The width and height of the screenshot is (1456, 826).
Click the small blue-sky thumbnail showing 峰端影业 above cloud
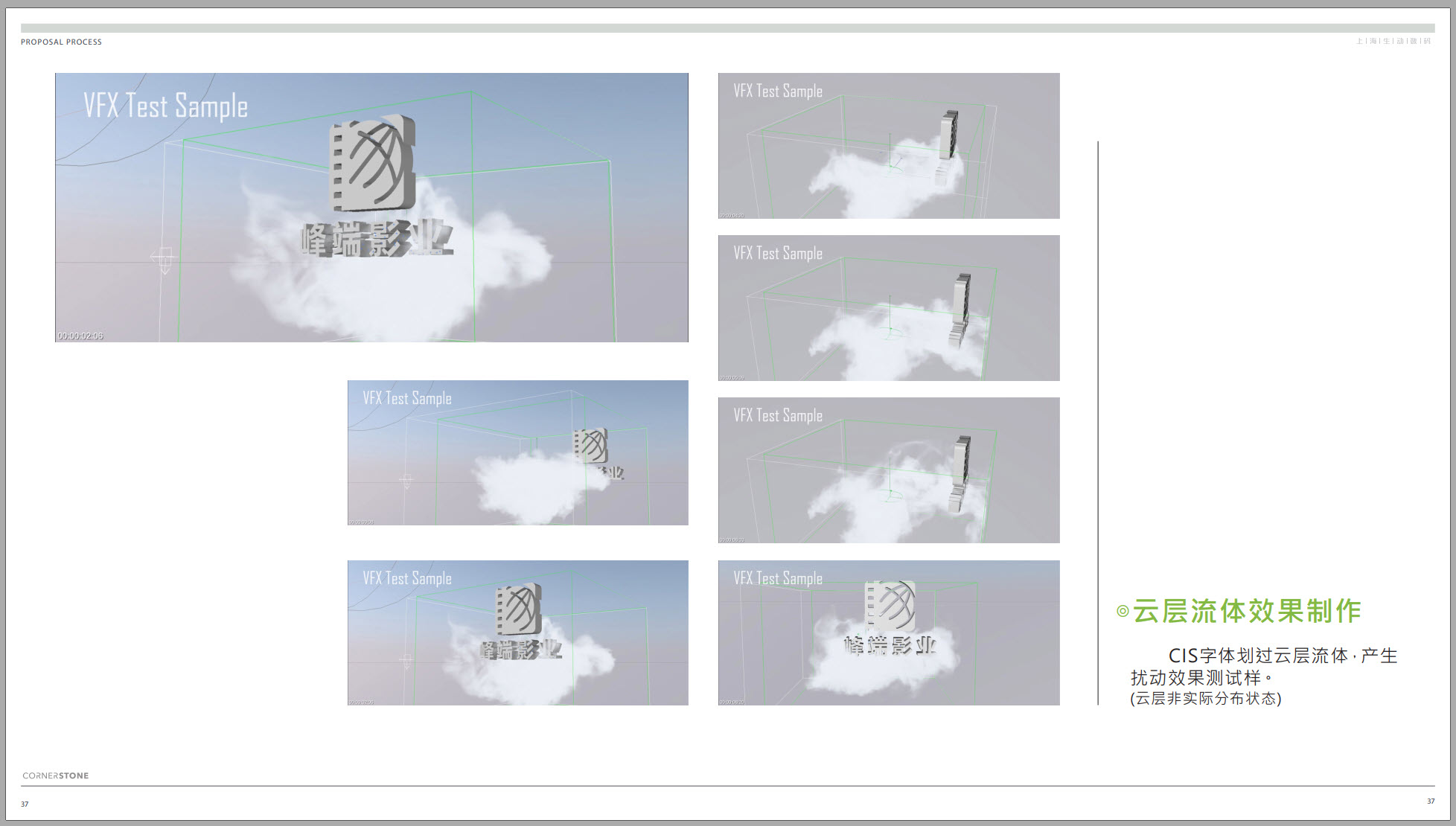tap(517, 633)
